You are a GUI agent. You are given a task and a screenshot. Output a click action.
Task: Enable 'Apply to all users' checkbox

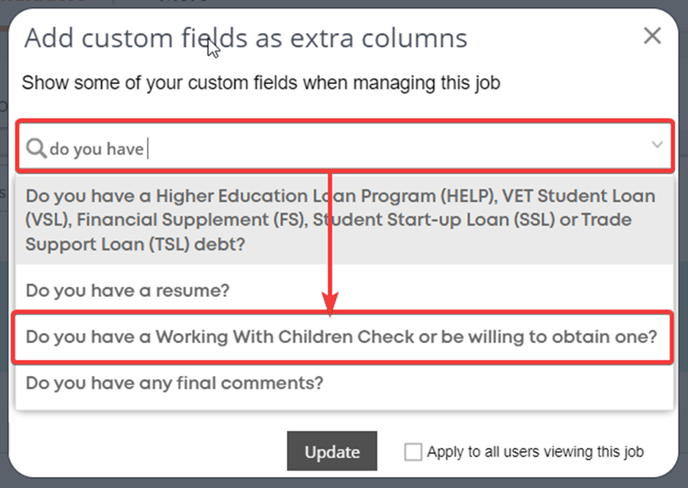coord(413,452)
